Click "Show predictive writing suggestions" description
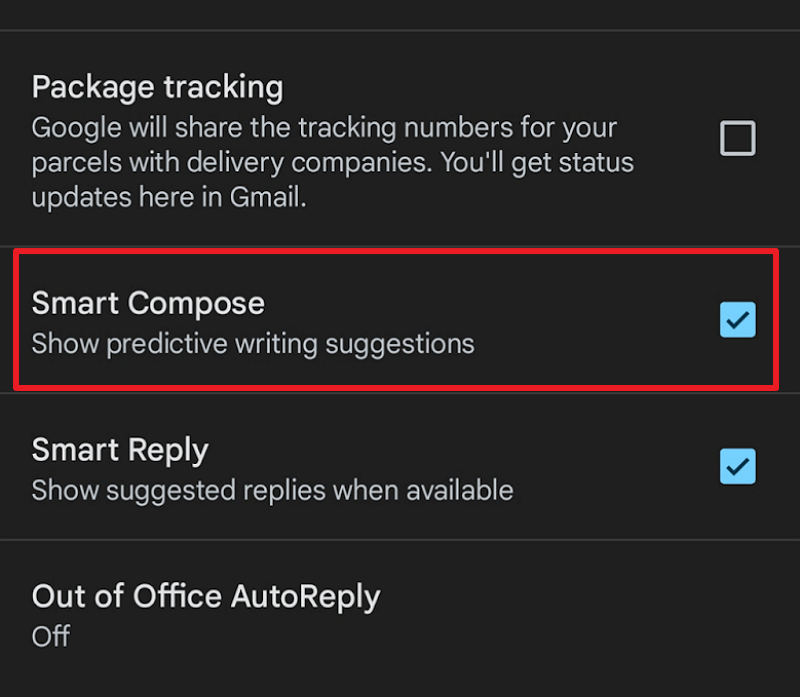Screen dimensions: 800x697 (253, 344)
